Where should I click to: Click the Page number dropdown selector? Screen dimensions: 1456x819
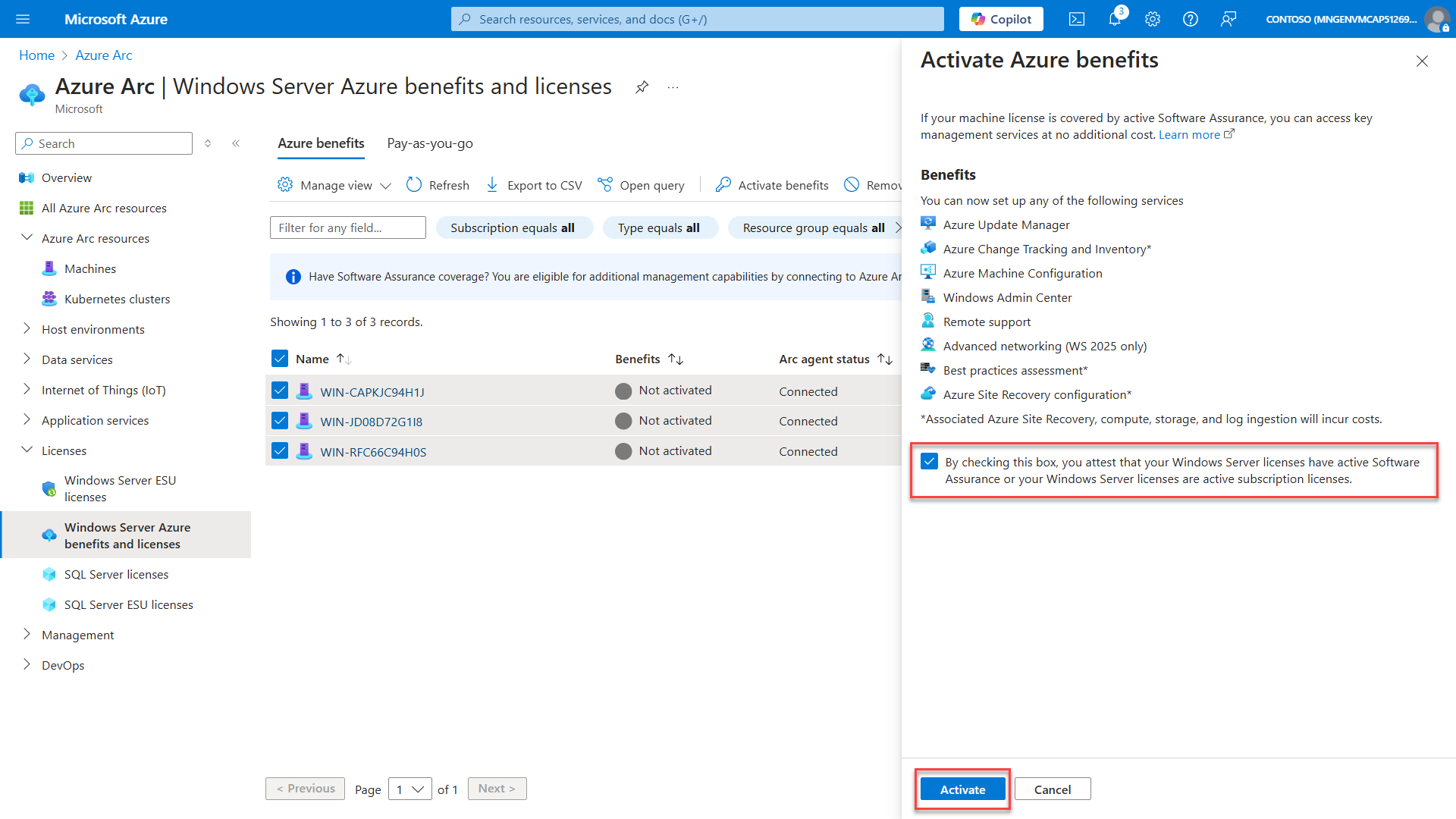[x=410, y=789]
